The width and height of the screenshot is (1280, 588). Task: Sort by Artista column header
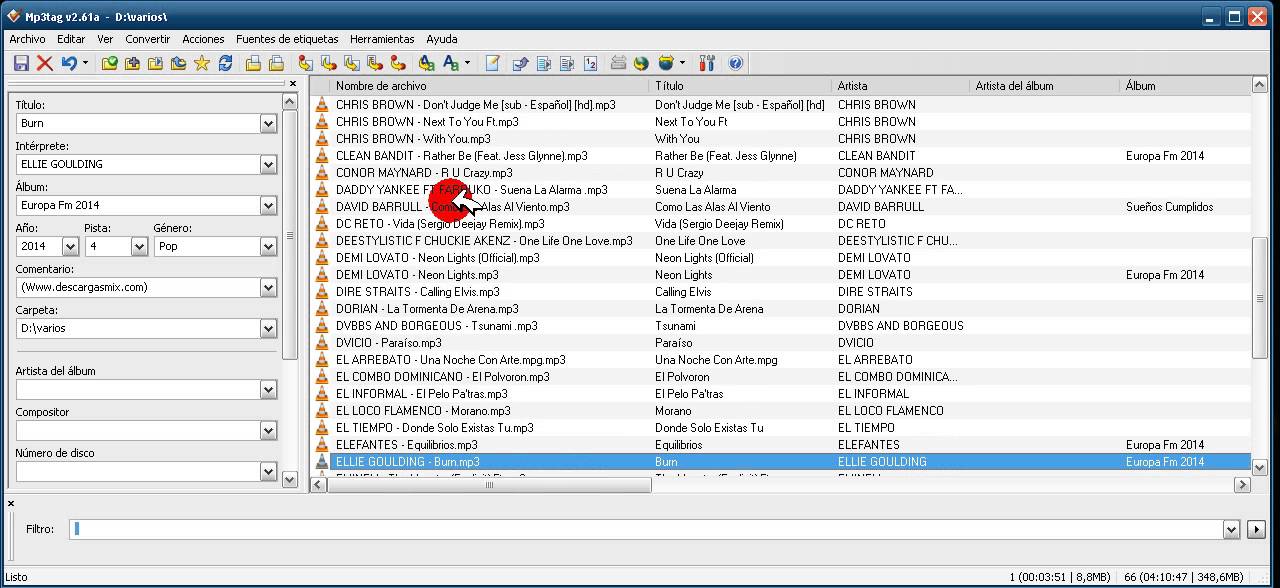[x=901, y=86]
